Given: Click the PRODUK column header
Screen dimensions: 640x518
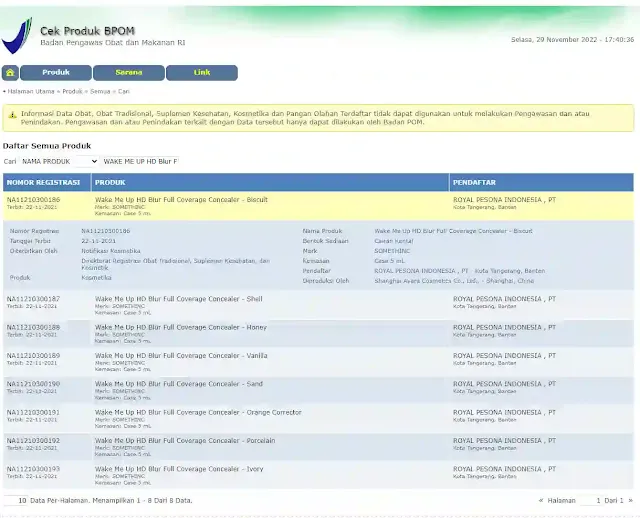Looking at the screenshot, I should click(270, 182).
